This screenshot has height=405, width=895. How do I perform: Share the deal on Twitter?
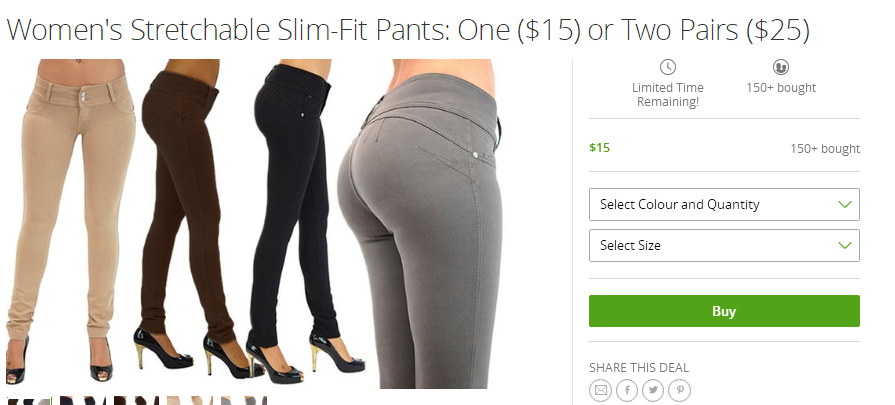pyautogui.click(x=653, y=390)
